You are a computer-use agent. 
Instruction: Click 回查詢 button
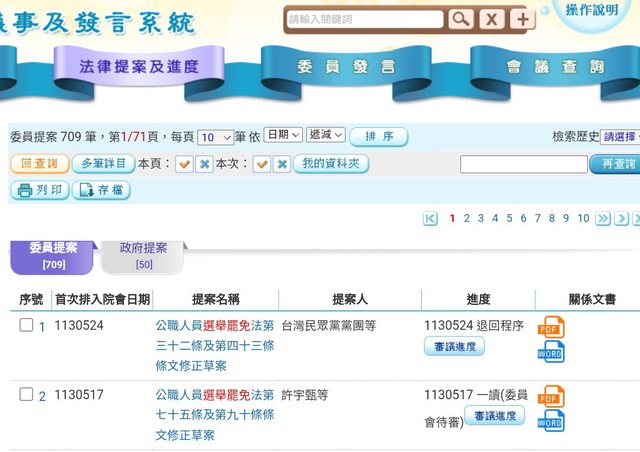40,164
